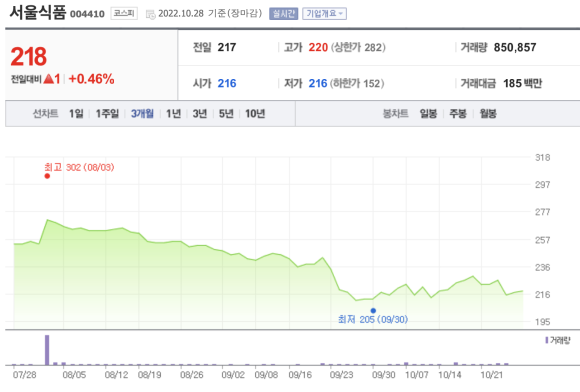
Task: Select the 5년 line chart tab
Action: 226,114
